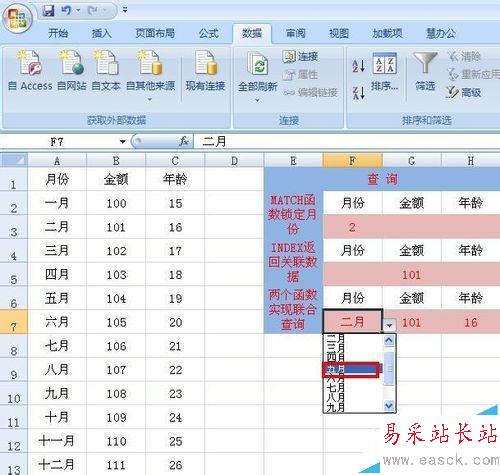The height and width of the screenshot is (475, 500).
Task: Open the 自其他来源 data sources menu
Action: coord(150,75)
